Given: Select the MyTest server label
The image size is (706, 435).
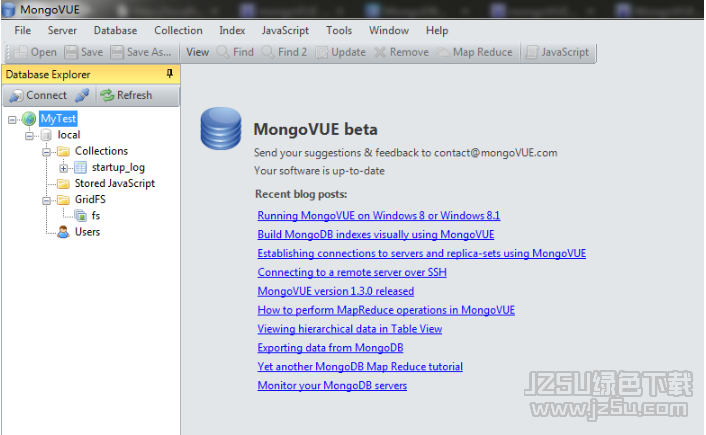Looking at the screenshot, I should click(58, 119).
